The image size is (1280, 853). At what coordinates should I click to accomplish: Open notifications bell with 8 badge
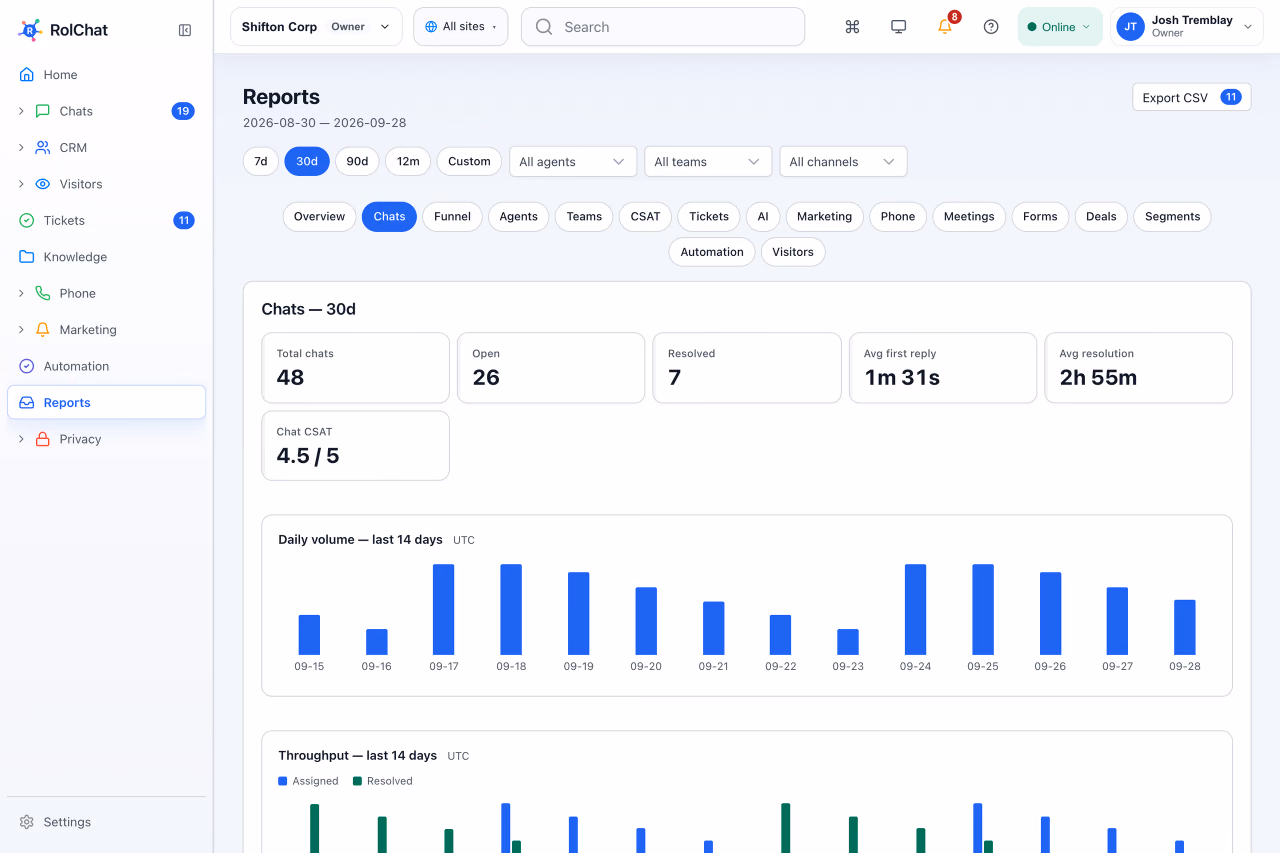(x=945, y=27)
